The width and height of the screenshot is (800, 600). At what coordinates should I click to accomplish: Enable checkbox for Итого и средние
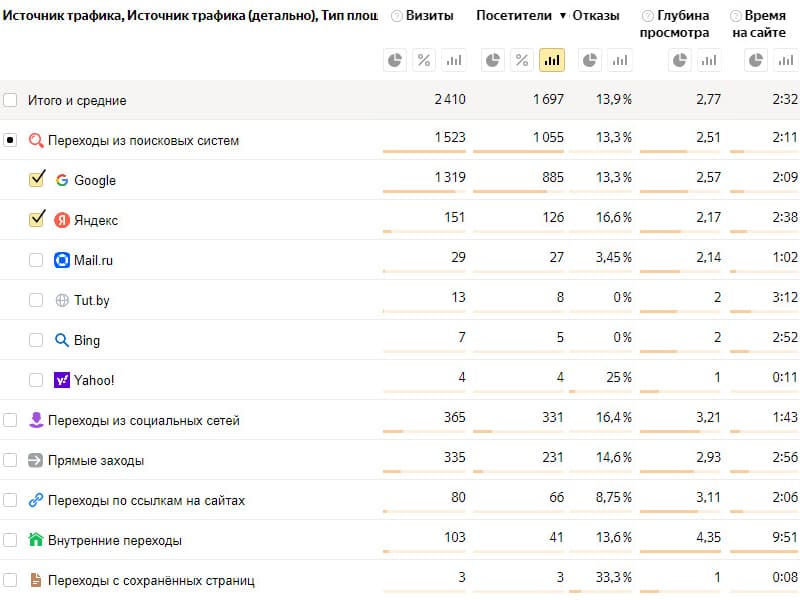pyautogui.click(x=10, y=100)
